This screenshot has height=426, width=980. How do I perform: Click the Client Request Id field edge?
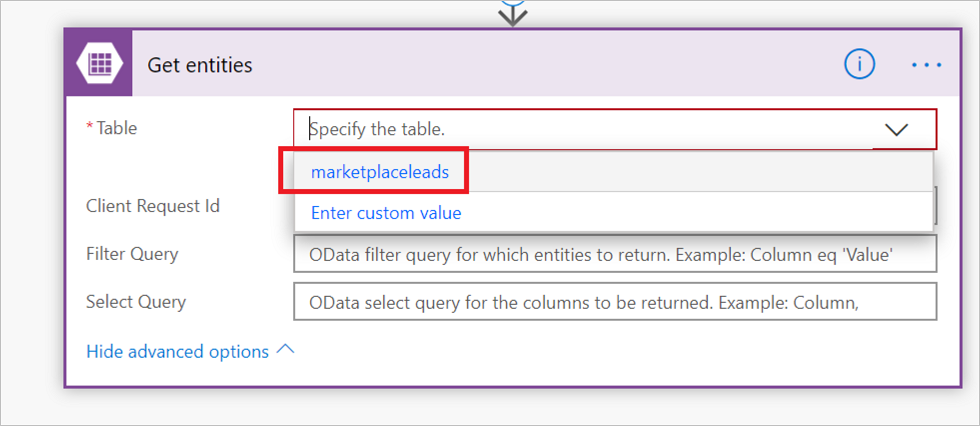click(x=935, y=206)
